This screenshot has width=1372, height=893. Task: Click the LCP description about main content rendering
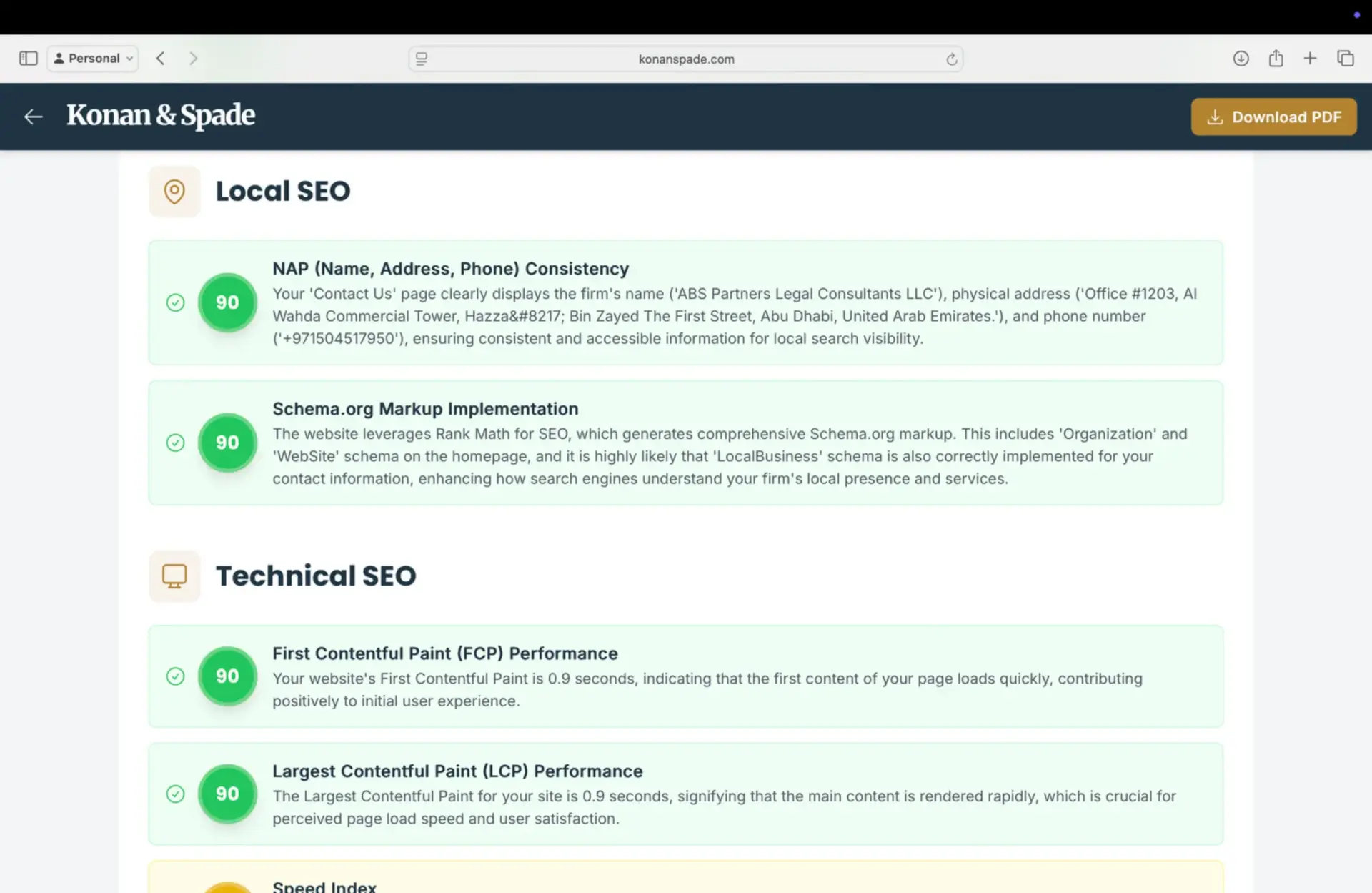tap(724, 807)
